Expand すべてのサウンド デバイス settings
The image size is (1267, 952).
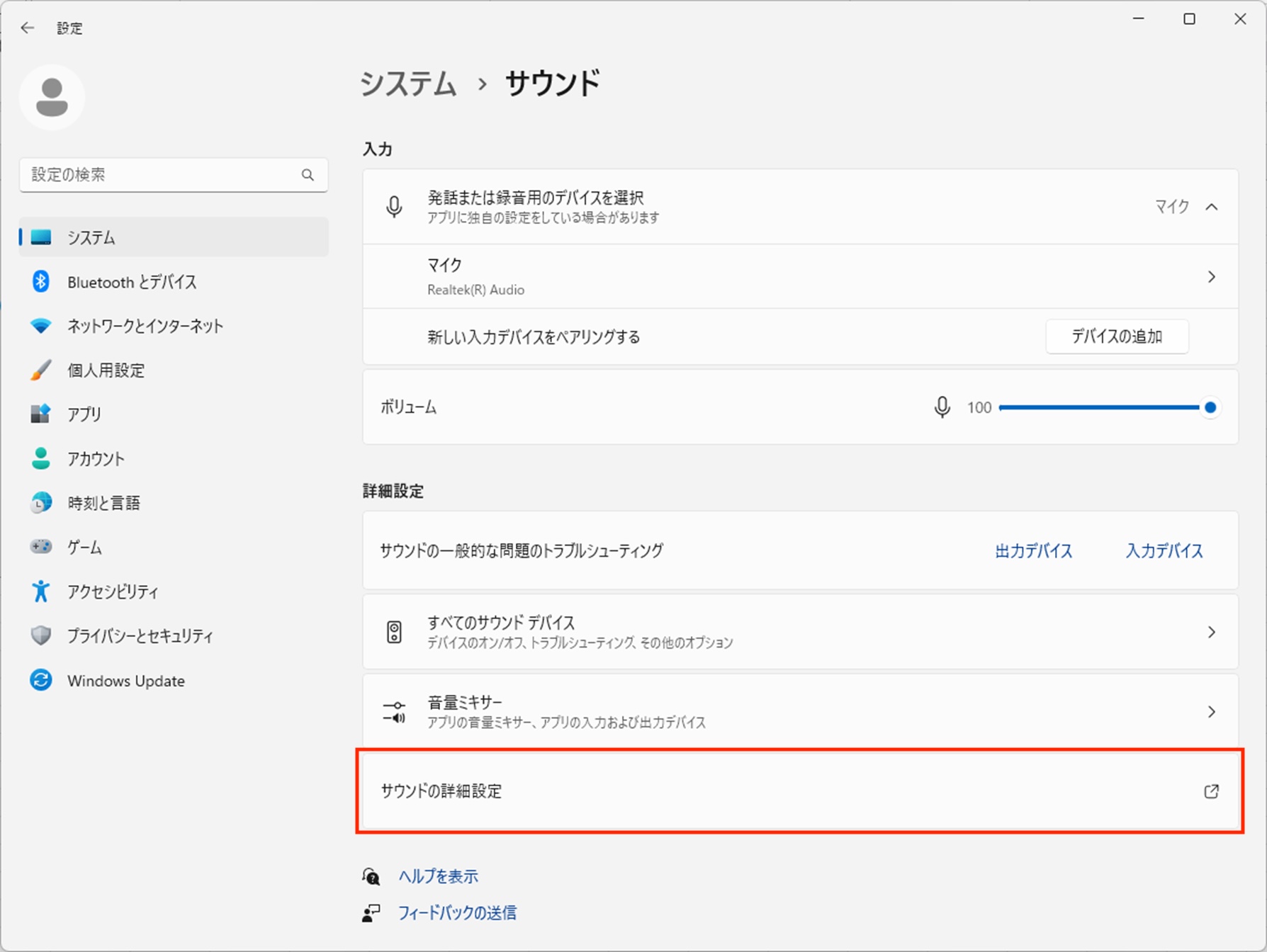[799, 632]
